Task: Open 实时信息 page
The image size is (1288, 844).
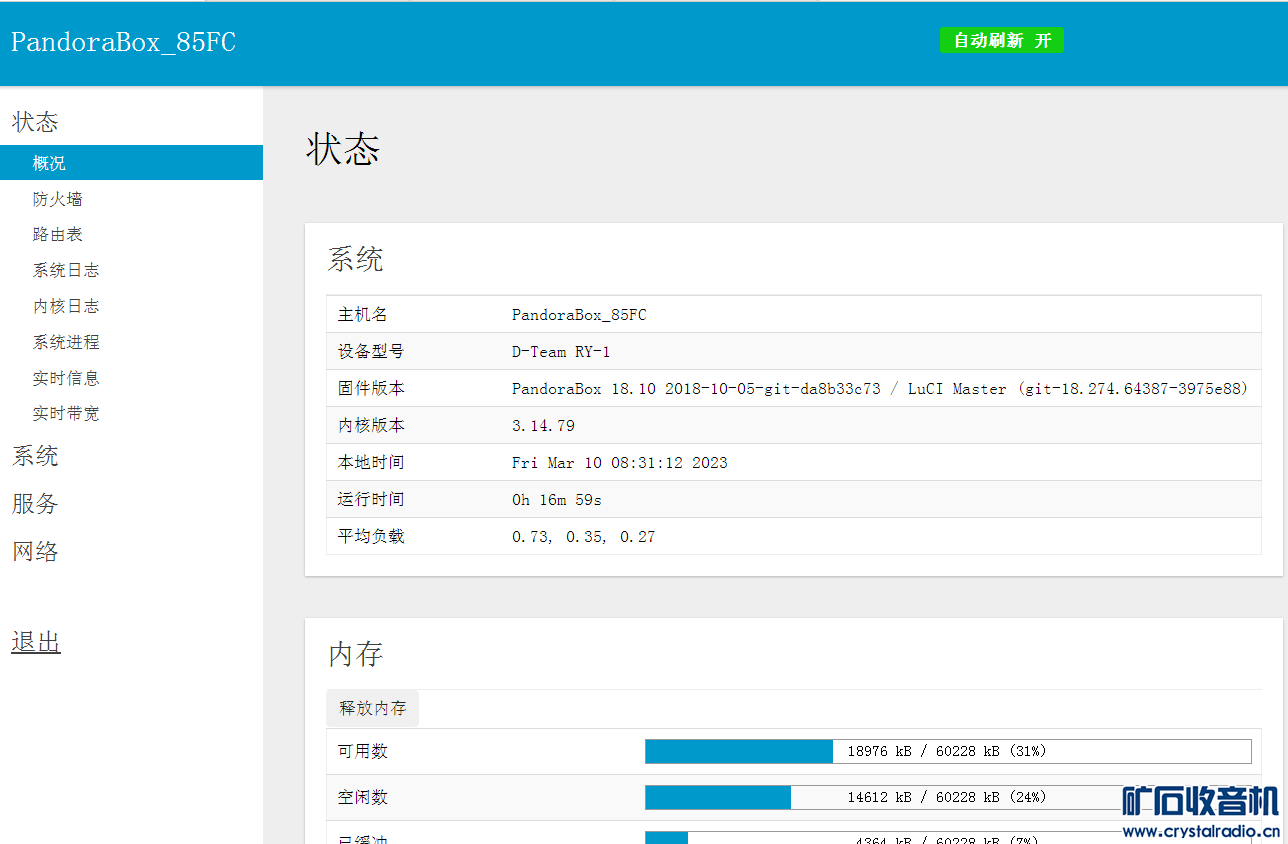Action: 65,379
